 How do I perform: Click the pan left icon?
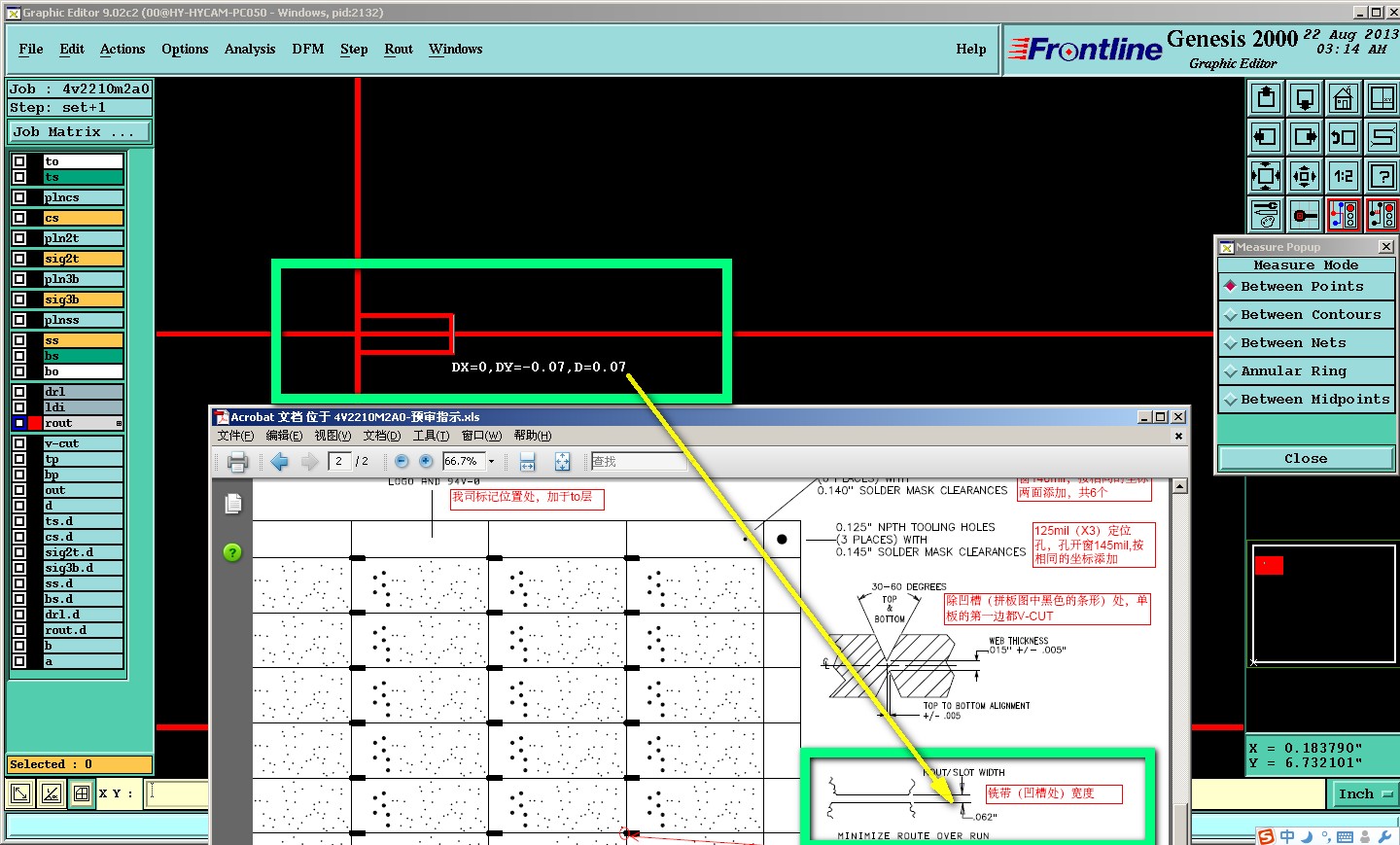click(x=1266, y=137)
